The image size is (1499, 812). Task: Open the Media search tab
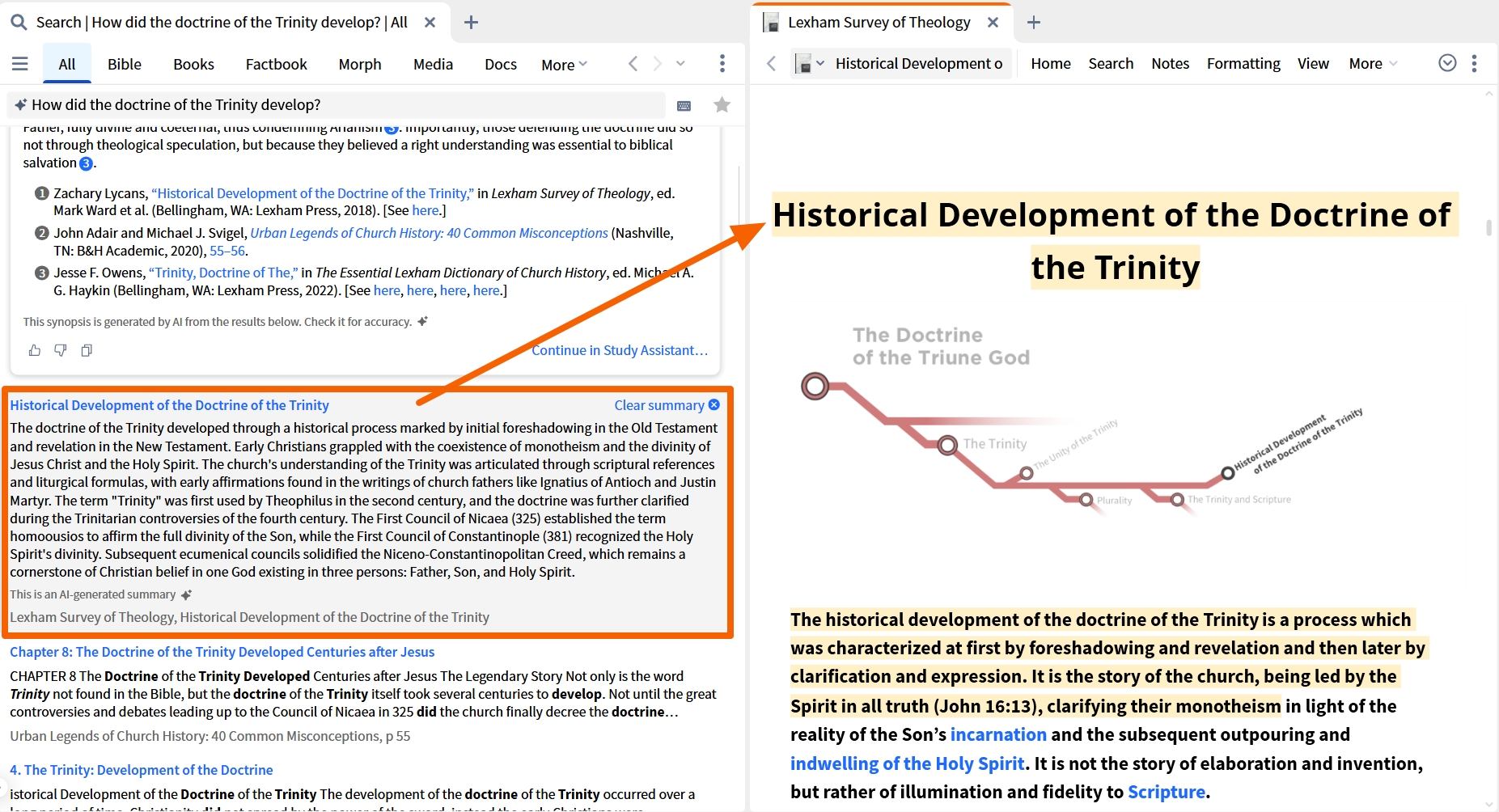click(x=433, y=64)
